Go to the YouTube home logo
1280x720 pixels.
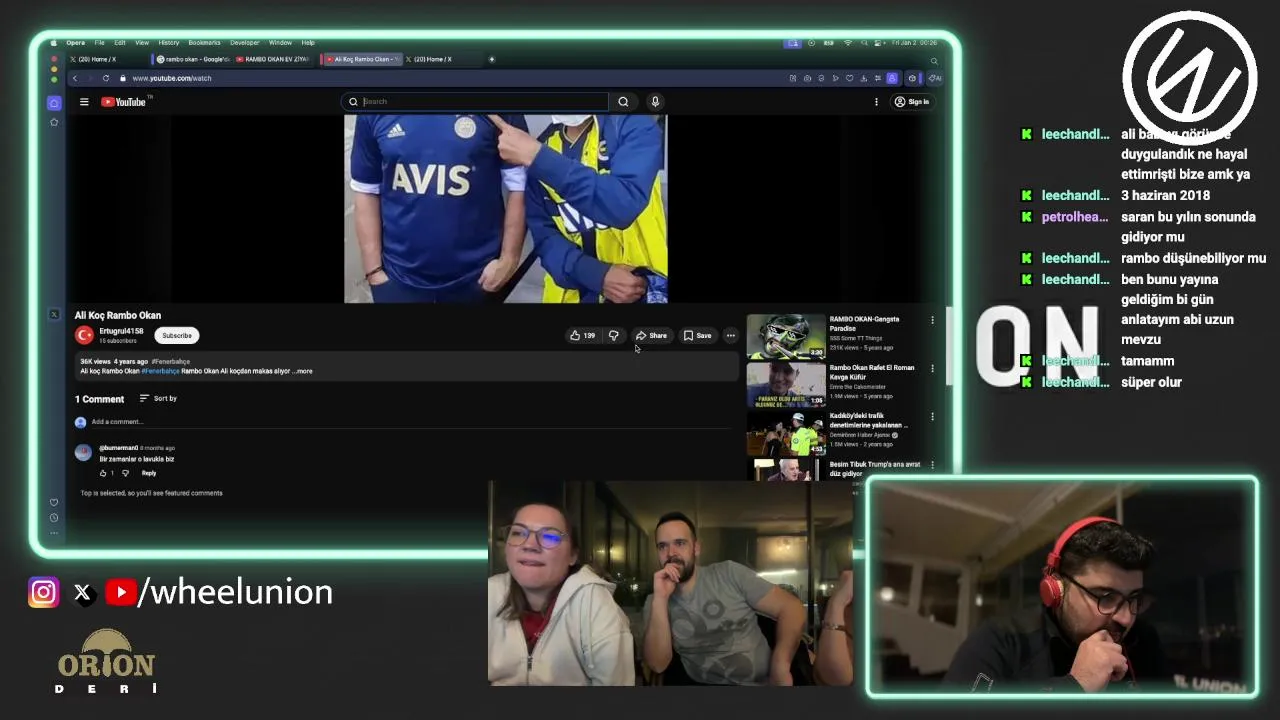point(124,102)
